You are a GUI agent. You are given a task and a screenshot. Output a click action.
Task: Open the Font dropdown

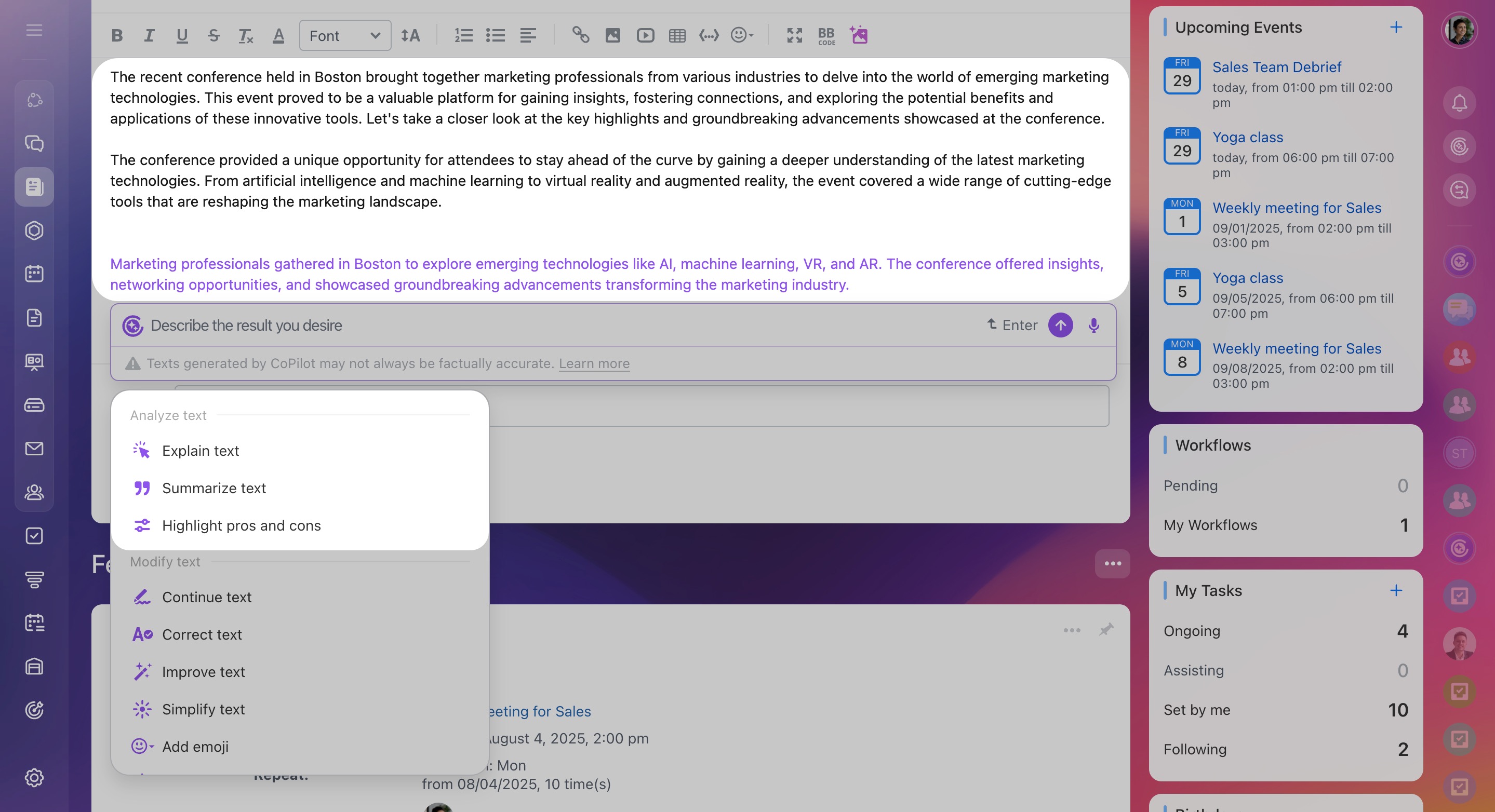[x=345, y=35]
